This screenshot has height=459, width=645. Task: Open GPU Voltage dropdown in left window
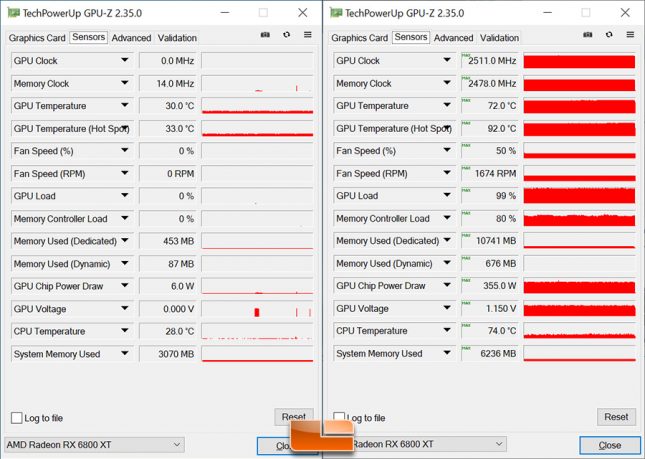(x=125, y=308)
